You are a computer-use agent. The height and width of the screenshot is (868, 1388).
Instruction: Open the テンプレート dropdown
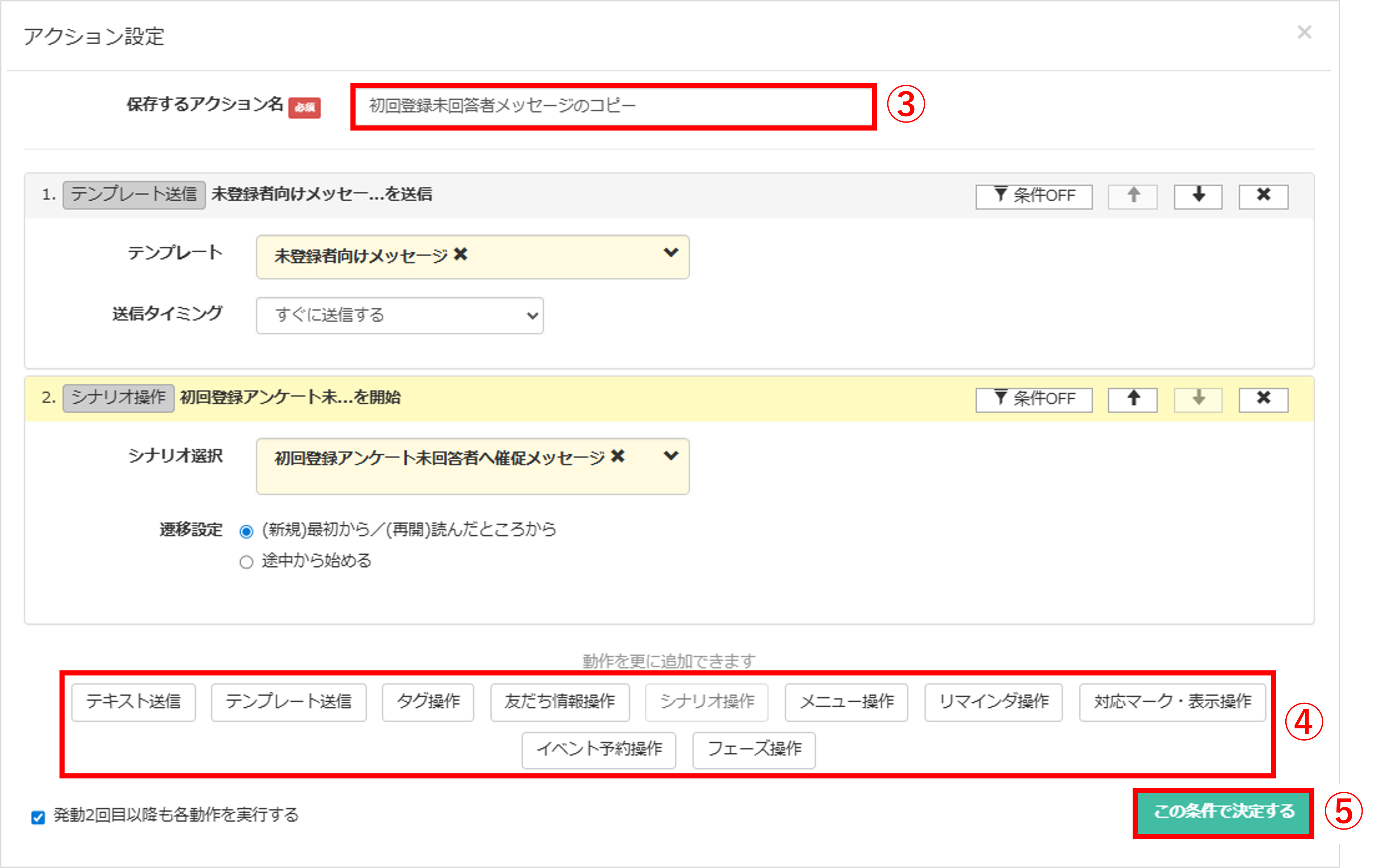670,253
